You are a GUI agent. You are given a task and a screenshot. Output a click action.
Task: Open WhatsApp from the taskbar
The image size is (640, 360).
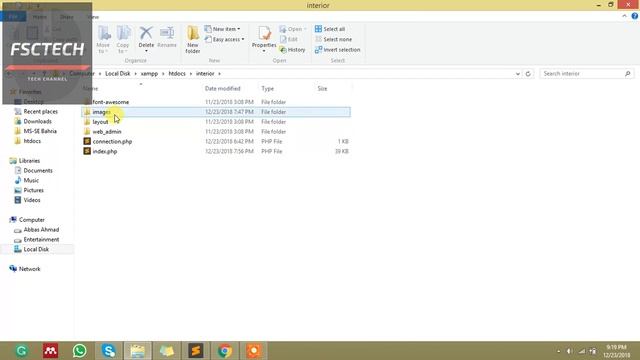click(x=80, y=351)
